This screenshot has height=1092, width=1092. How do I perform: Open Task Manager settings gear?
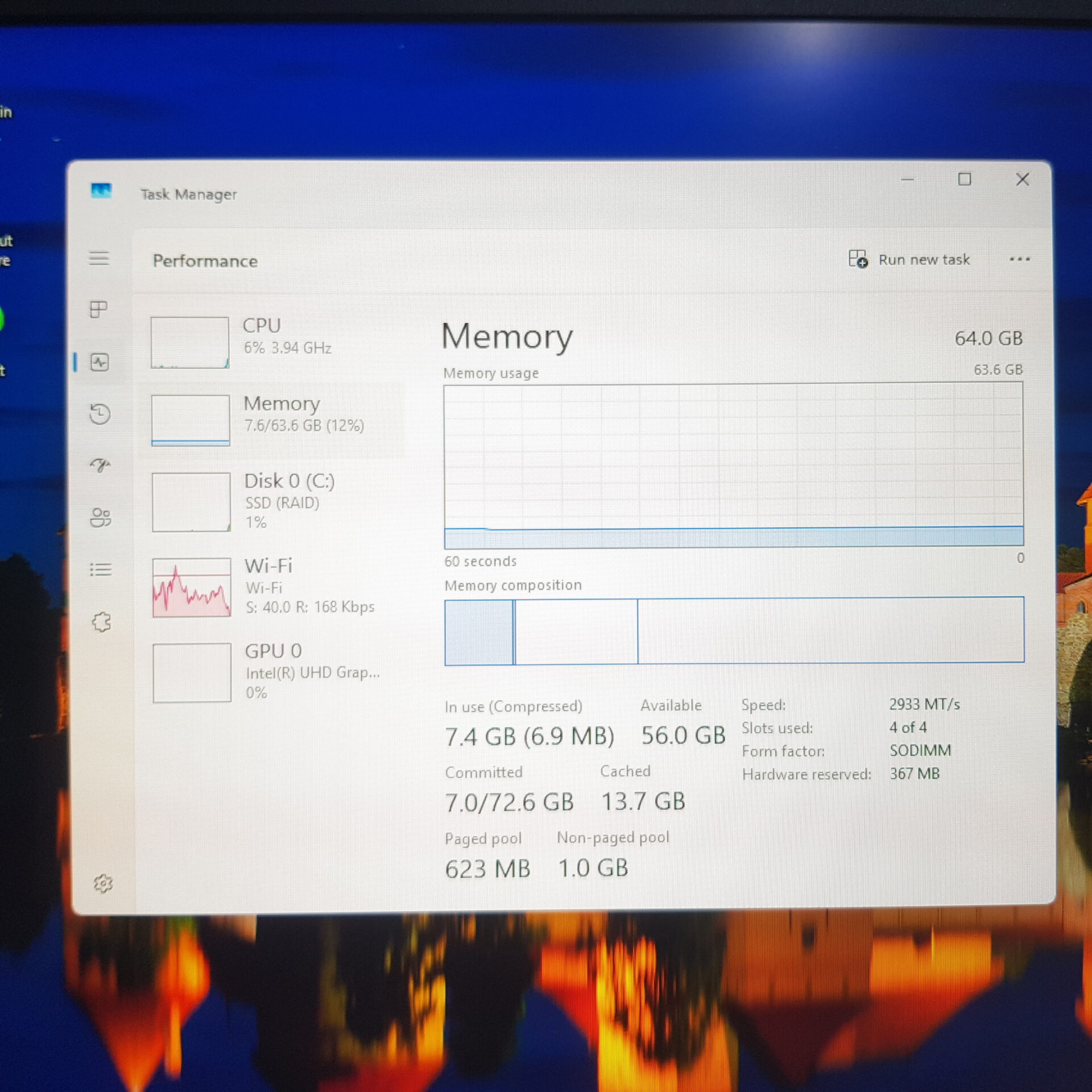[103, 883]
